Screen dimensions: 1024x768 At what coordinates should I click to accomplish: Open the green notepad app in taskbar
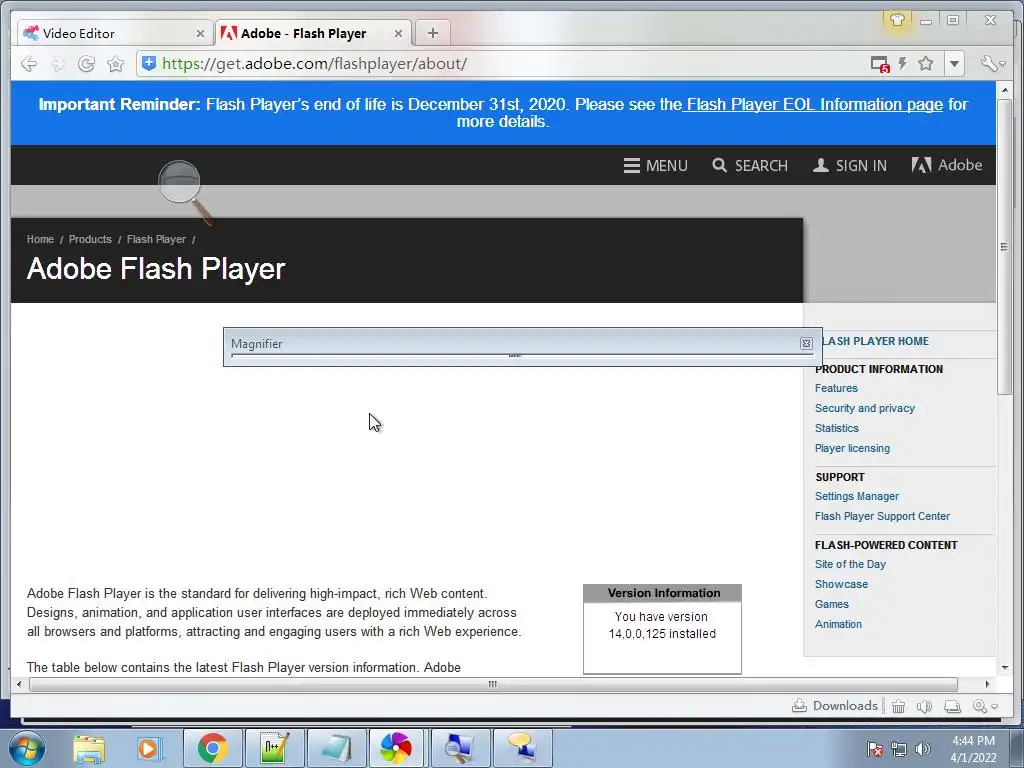[274, 748]
